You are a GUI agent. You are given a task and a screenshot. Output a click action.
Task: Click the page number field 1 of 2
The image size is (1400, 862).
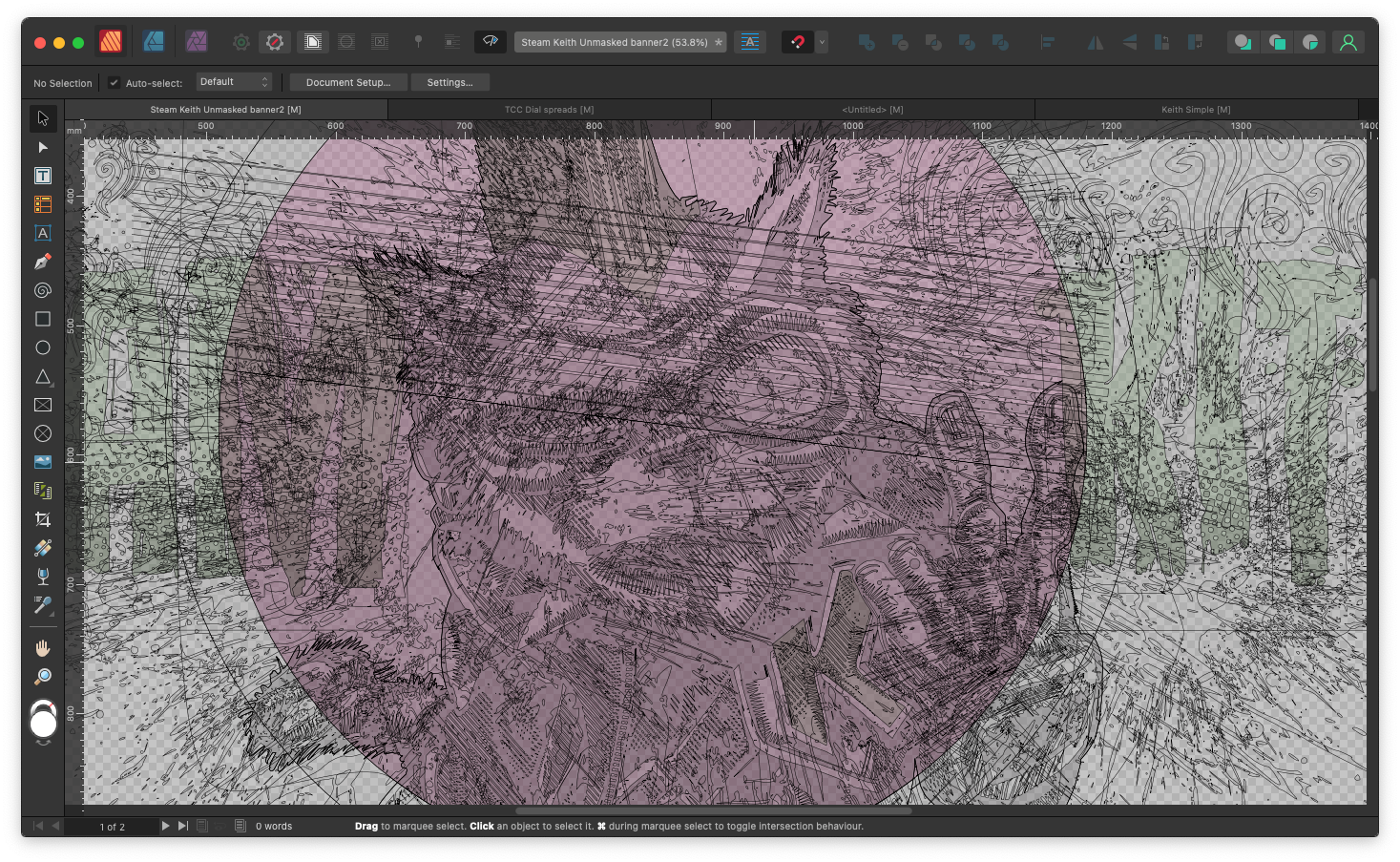113,827
